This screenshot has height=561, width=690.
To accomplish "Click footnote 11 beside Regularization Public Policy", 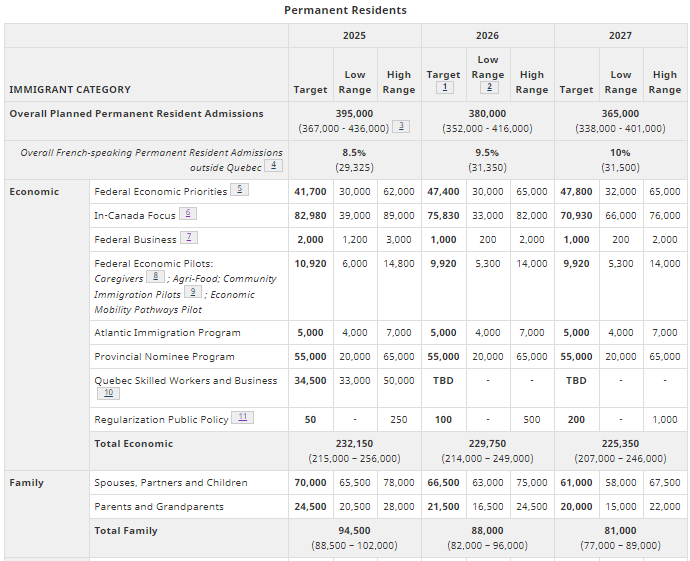I will click(242, 418).
